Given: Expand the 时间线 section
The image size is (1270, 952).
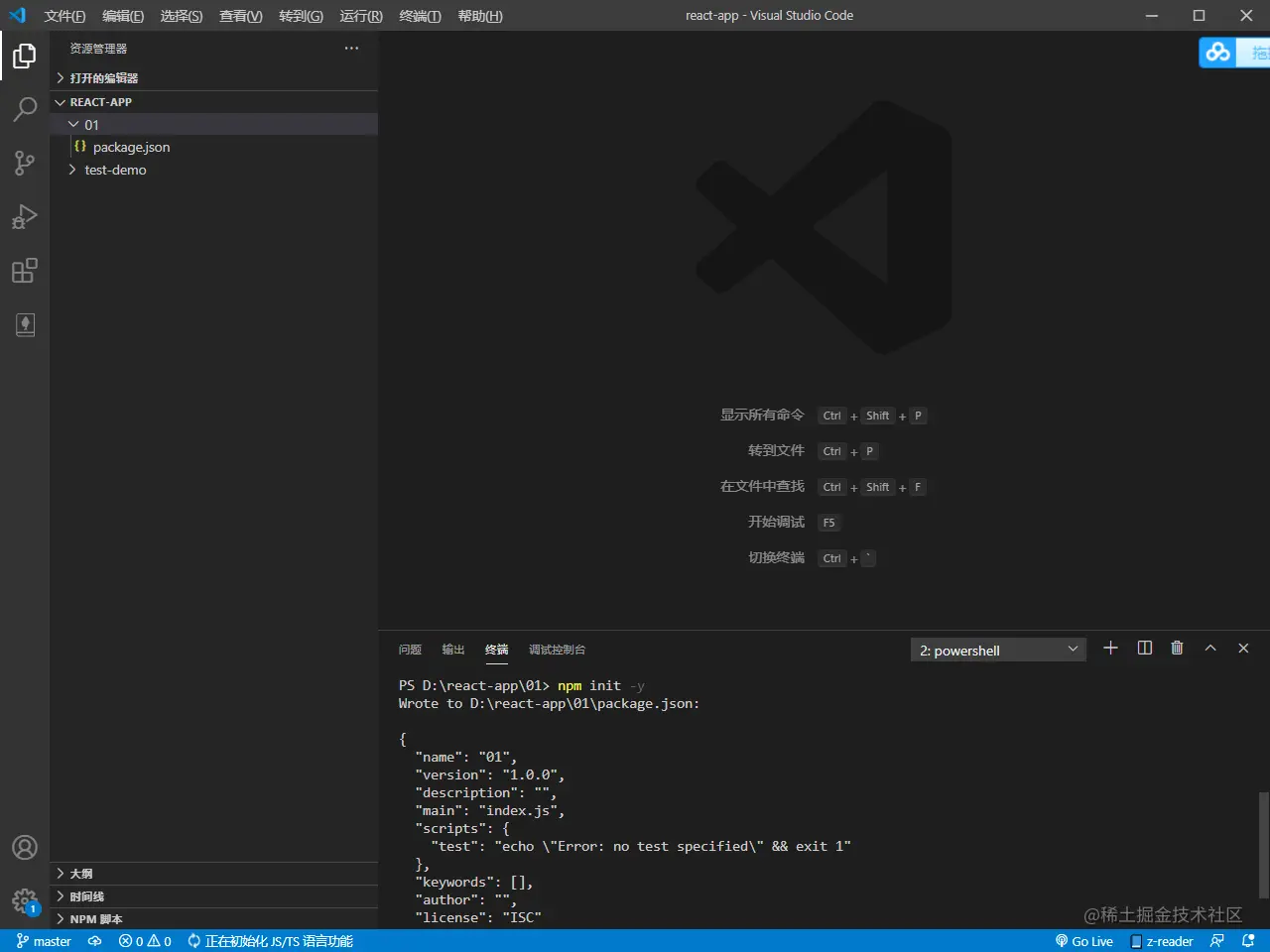Looking at the screenshot, I should pos(213,896).
